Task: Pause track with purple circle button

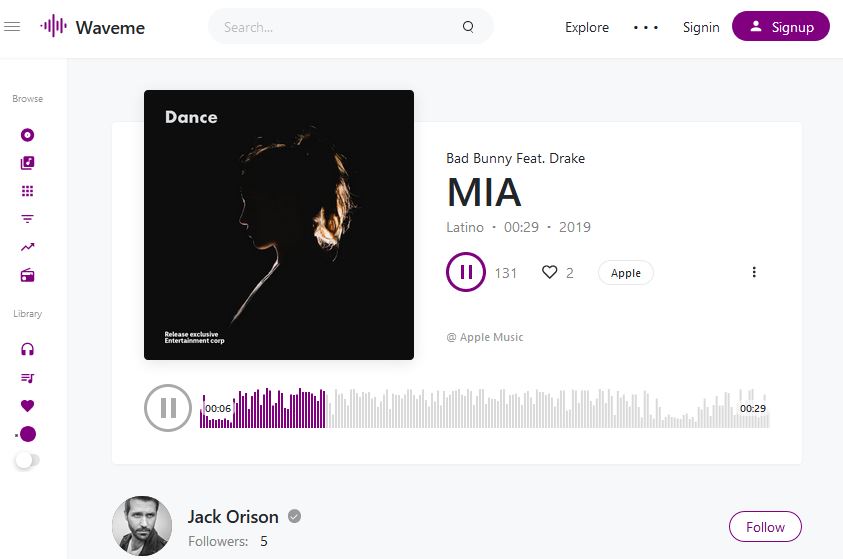Action: click(x=466, y=272)
